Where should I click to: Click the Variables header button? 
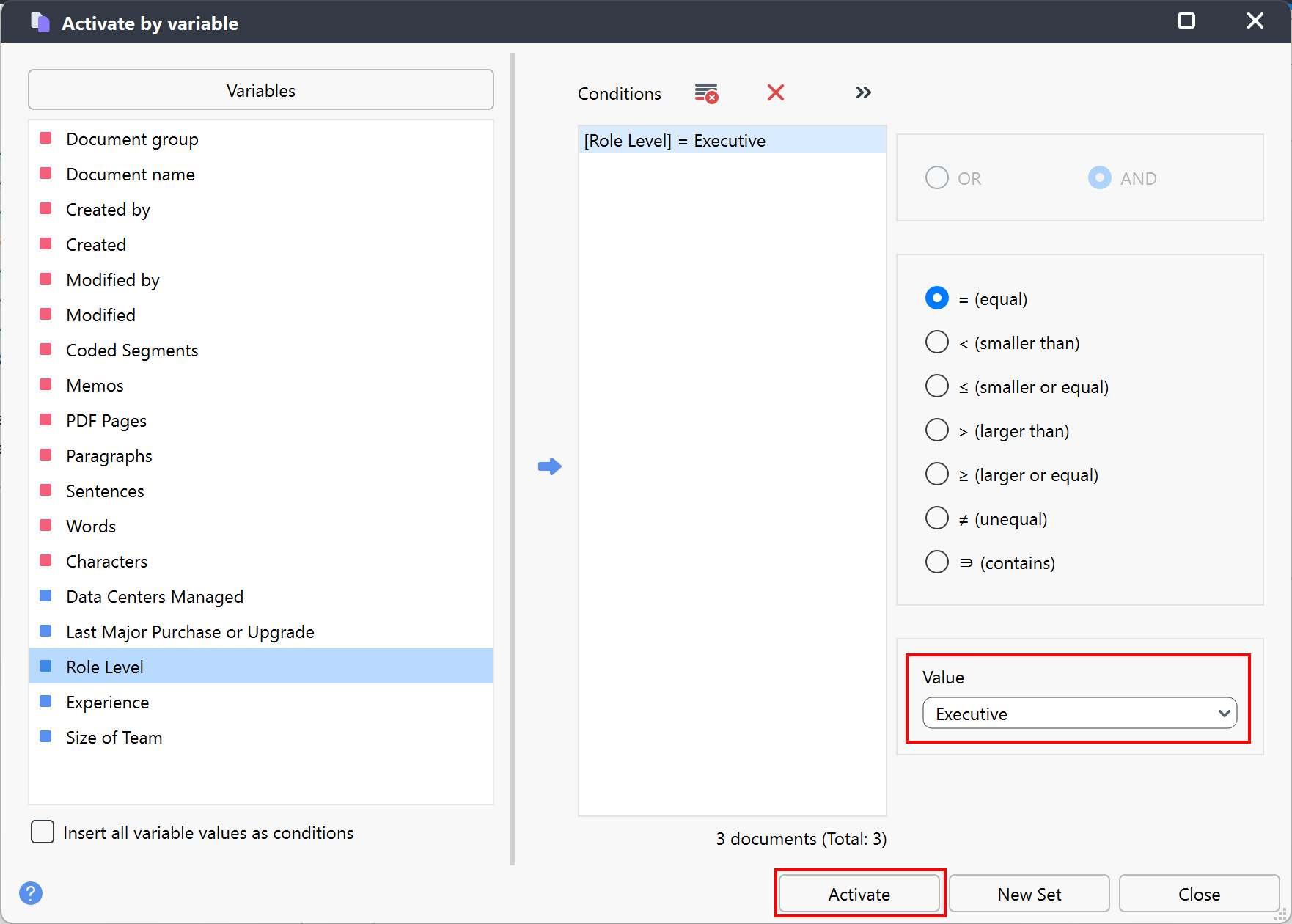(261, 90)
